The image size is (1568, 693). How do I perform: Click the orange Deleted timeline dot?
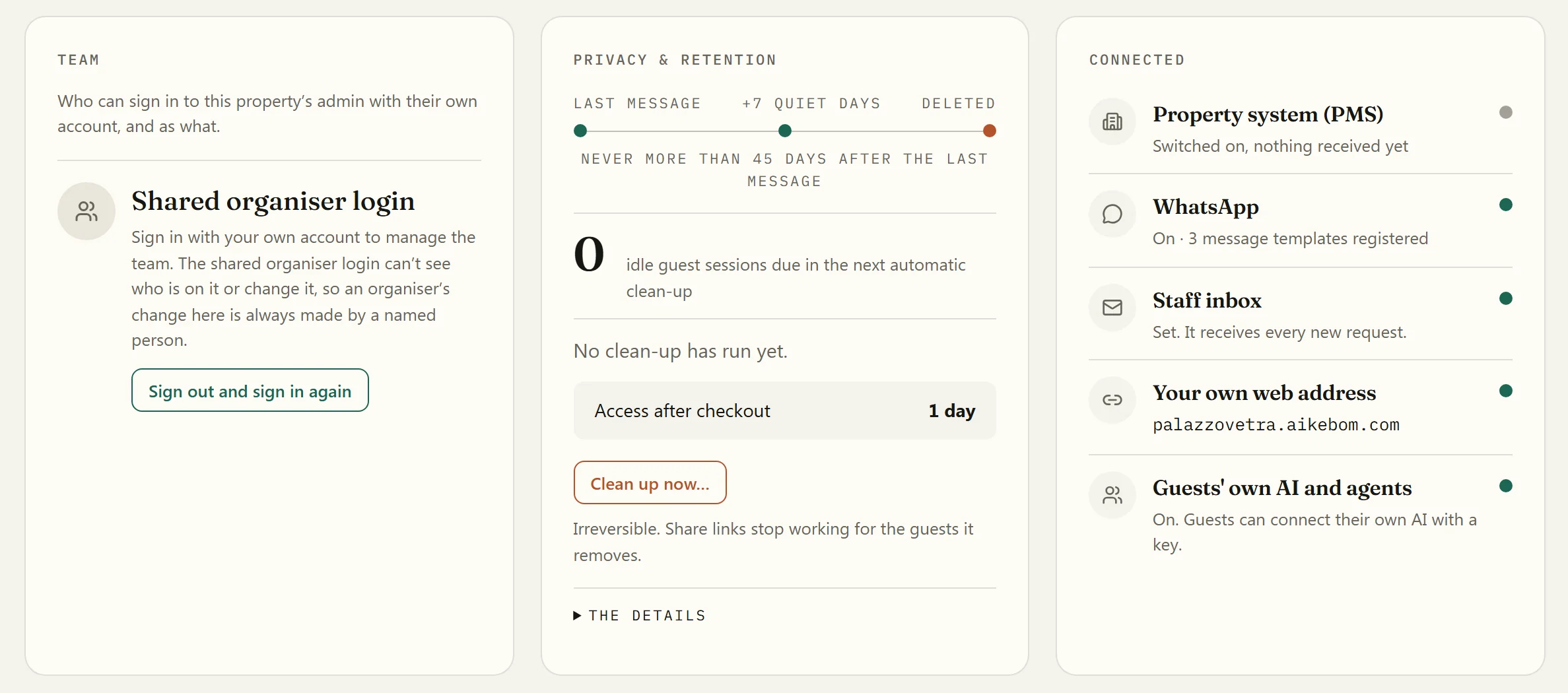(x=989, y=131)
